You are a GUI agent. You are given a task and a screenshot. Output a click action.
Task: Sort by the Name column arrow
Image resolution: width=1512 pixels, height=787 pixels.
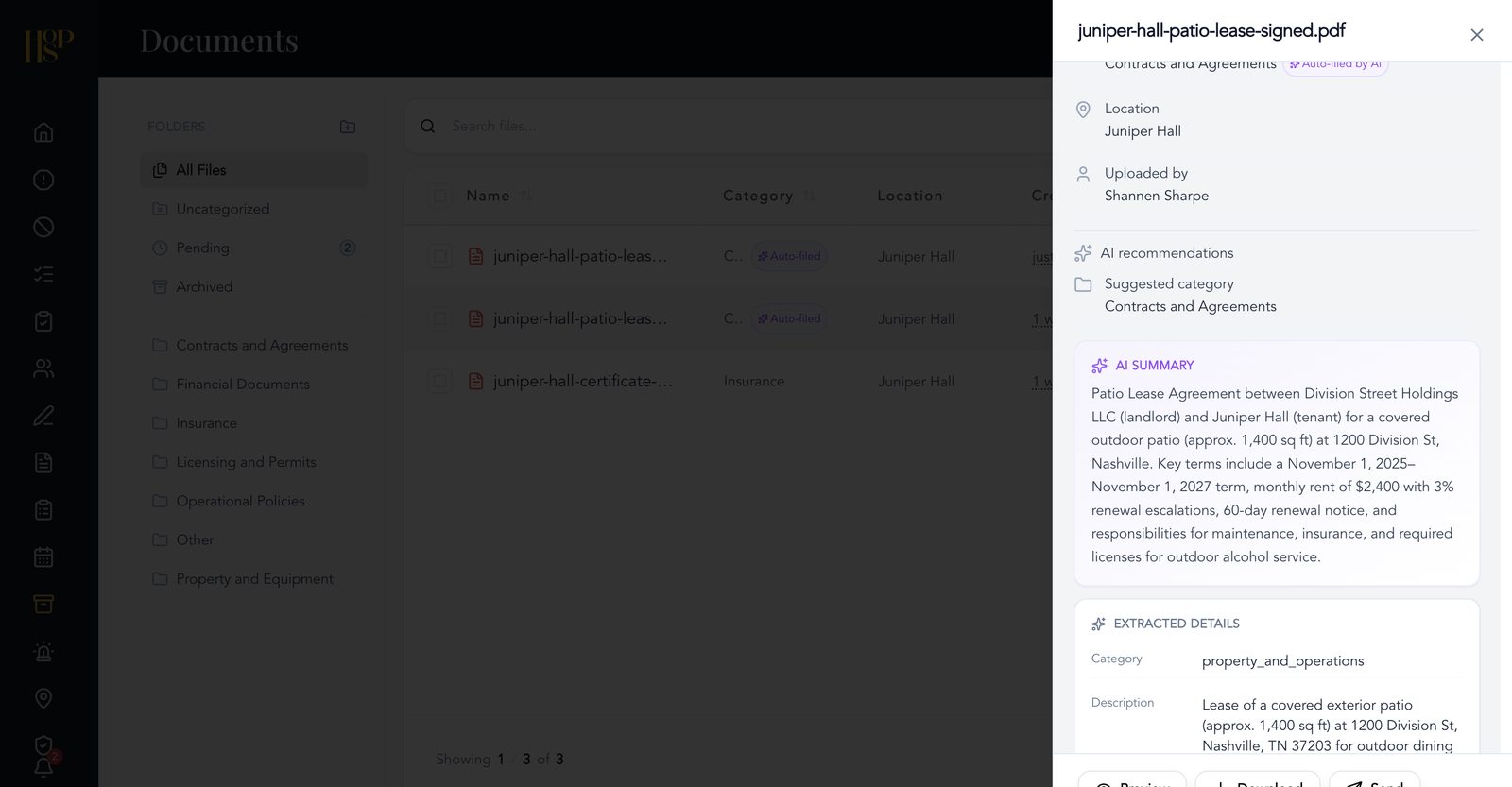pyautogui.click(x=526, y=196)
